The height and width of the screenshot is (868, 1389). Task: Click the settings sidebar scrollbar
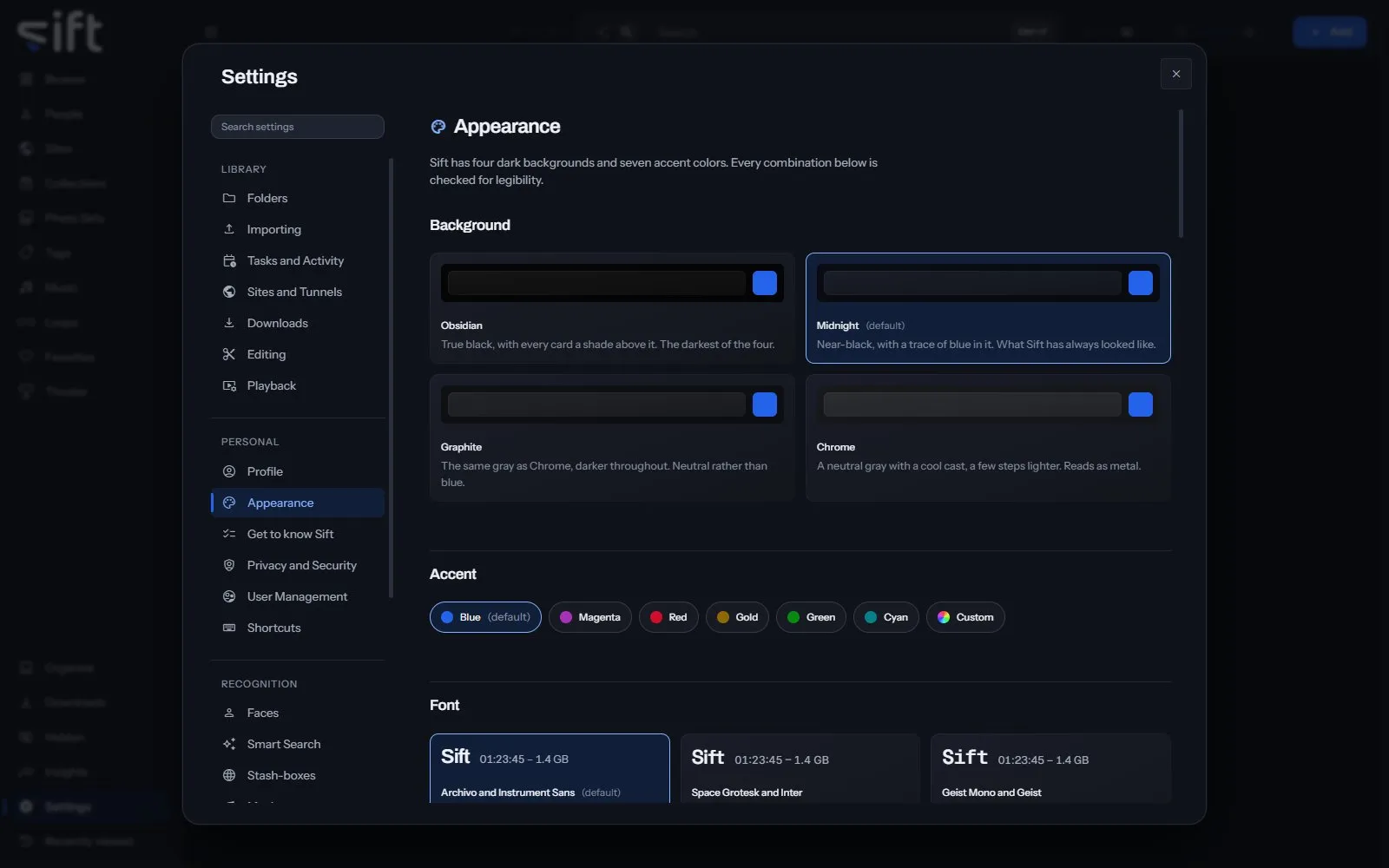click(391, 378)
